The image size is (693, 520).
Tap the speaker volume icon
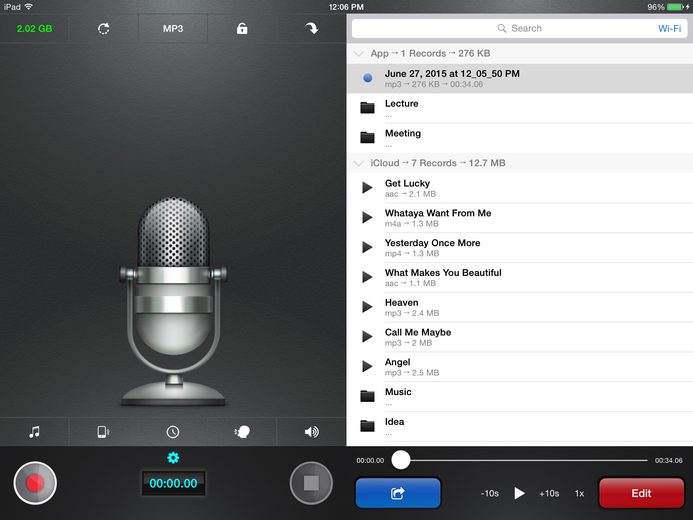tap(312, 432)
